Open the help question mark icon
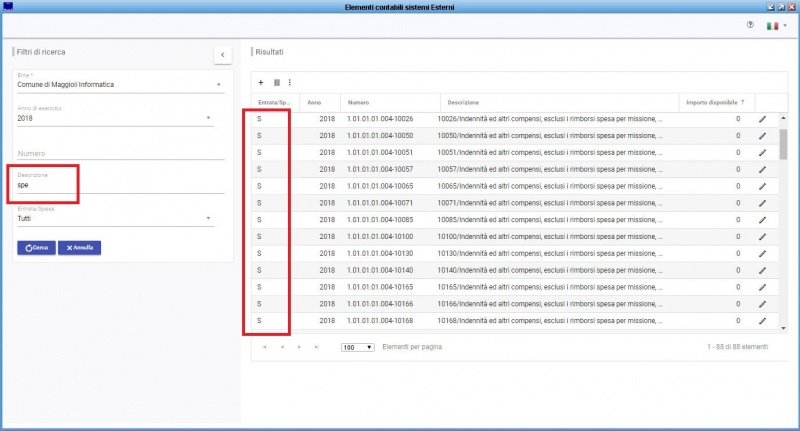 click(x=750, y=25)
